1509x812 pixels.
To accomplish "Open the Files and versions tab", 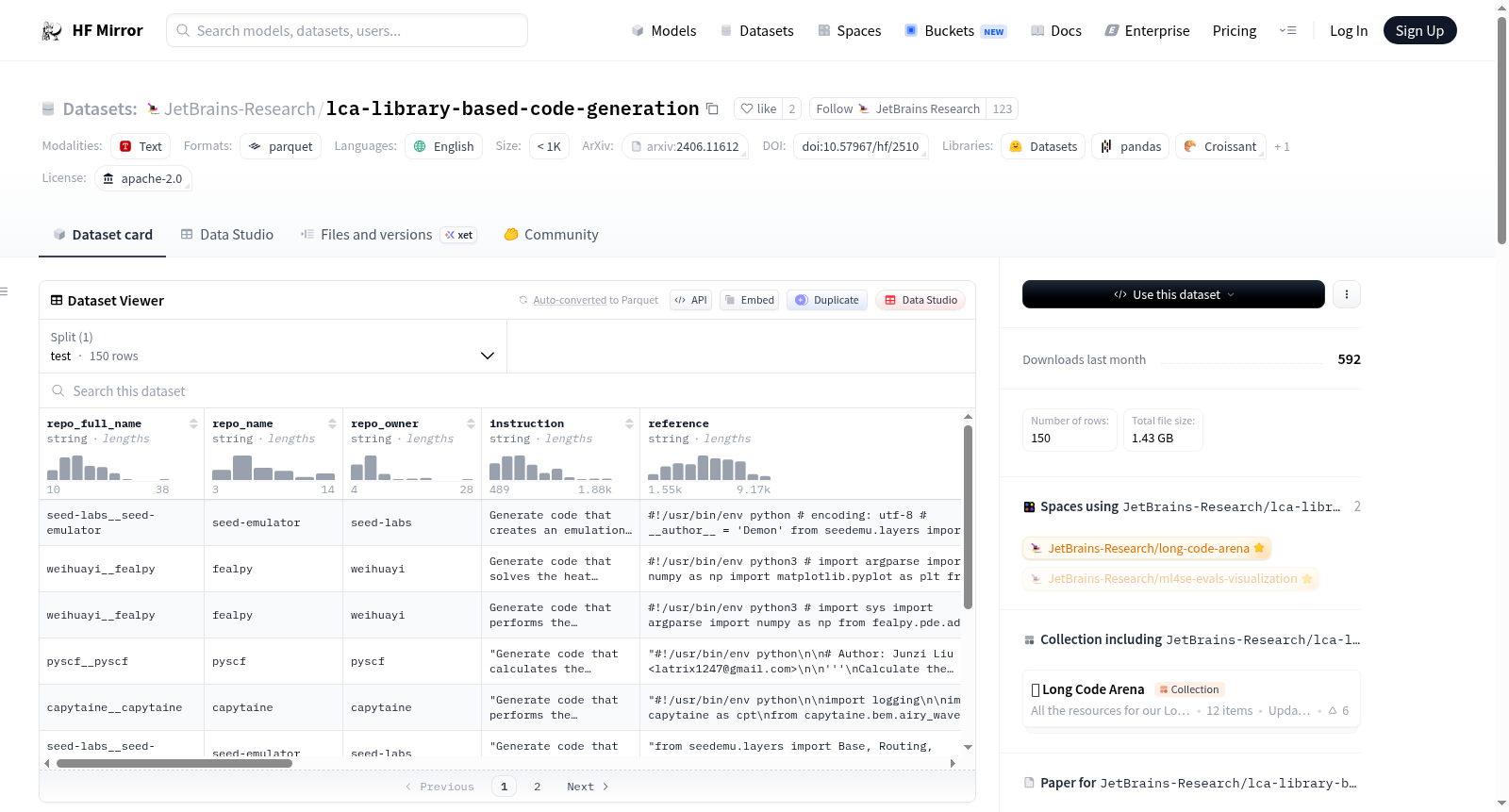I will (x=389, y=235).
